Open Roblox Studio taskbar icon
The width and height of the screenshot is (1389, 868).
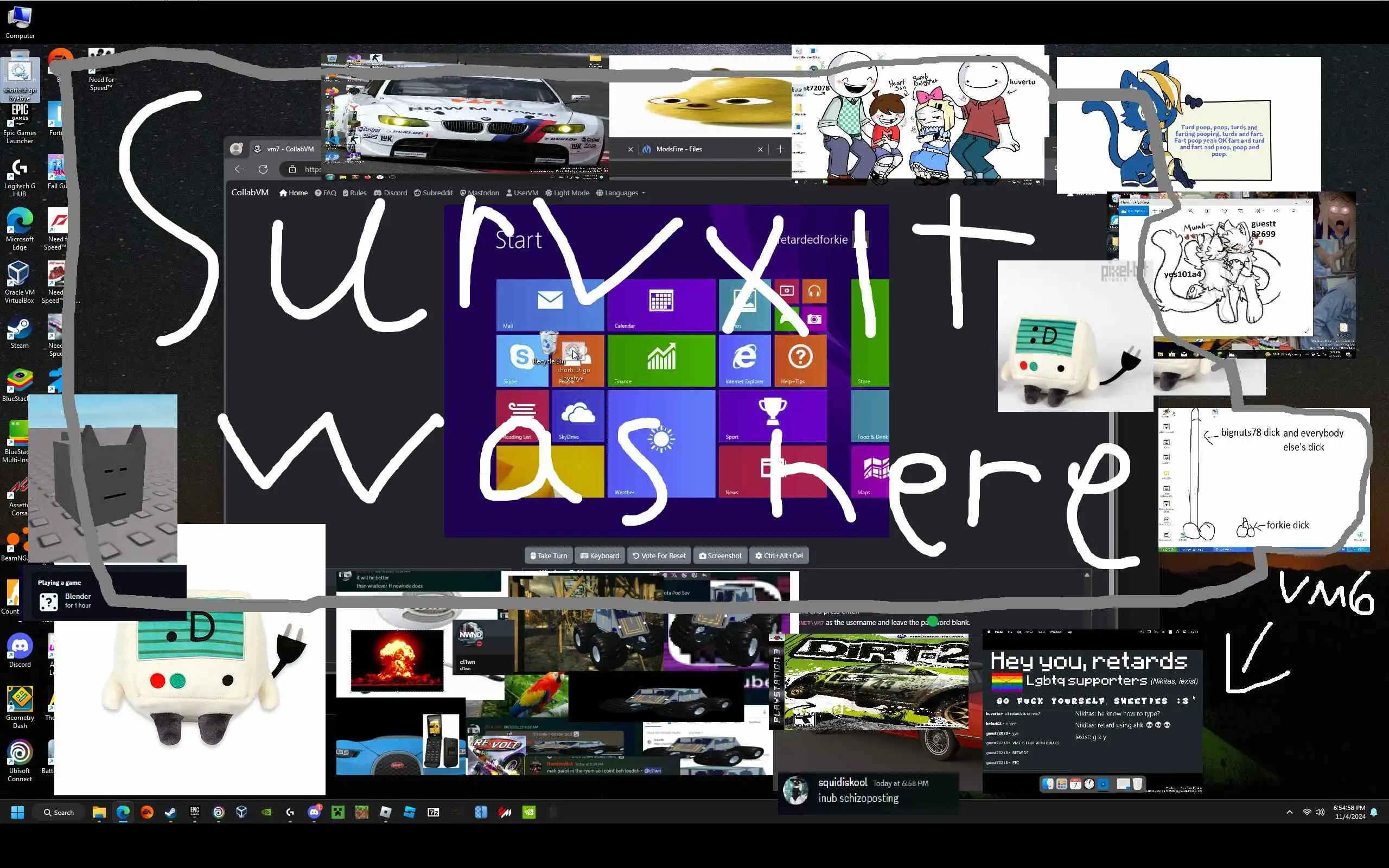[409, 812]
